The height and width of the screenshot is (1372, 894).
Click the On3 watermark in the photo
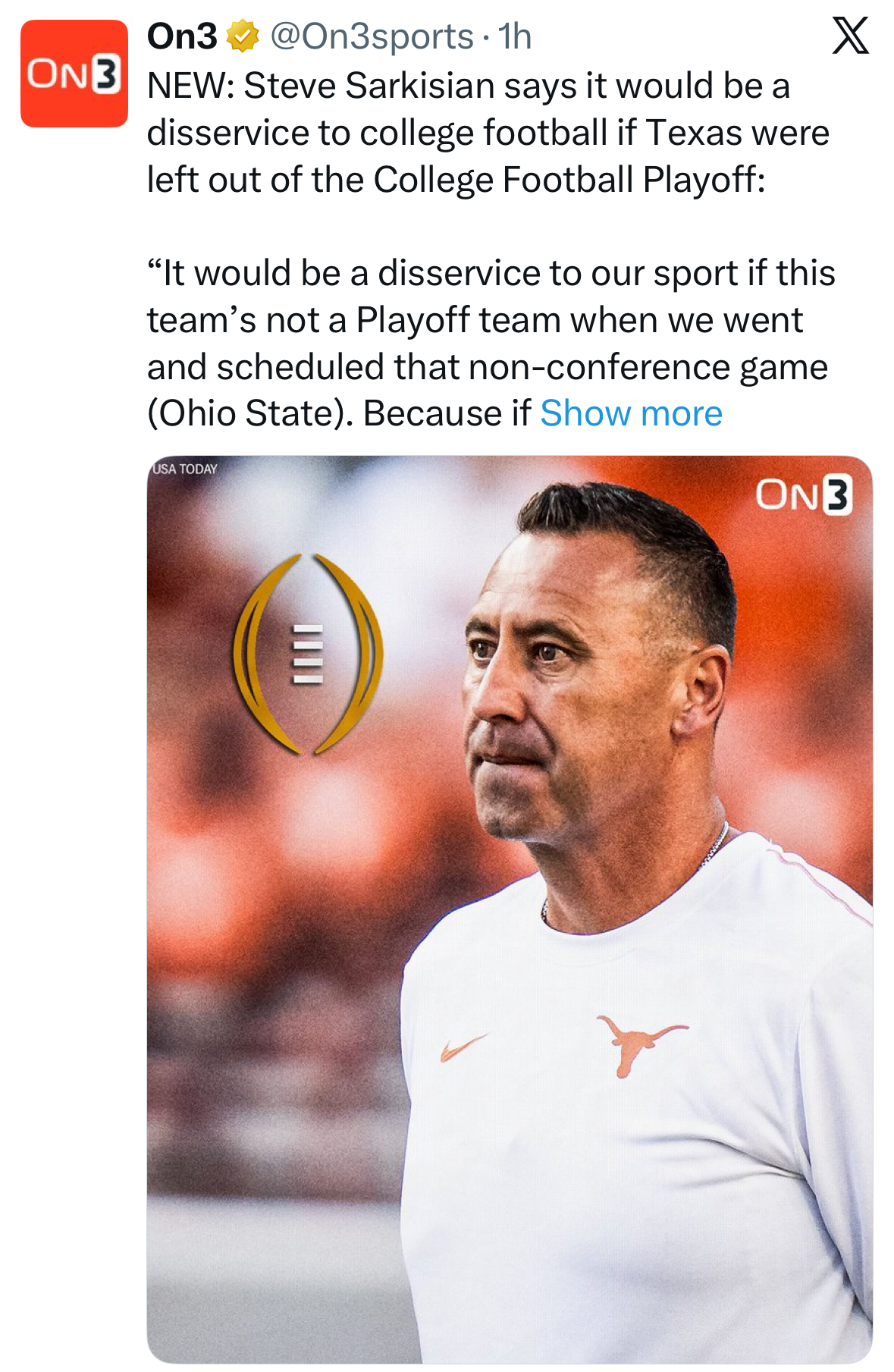pyautogui.click(x=803, y=495)
